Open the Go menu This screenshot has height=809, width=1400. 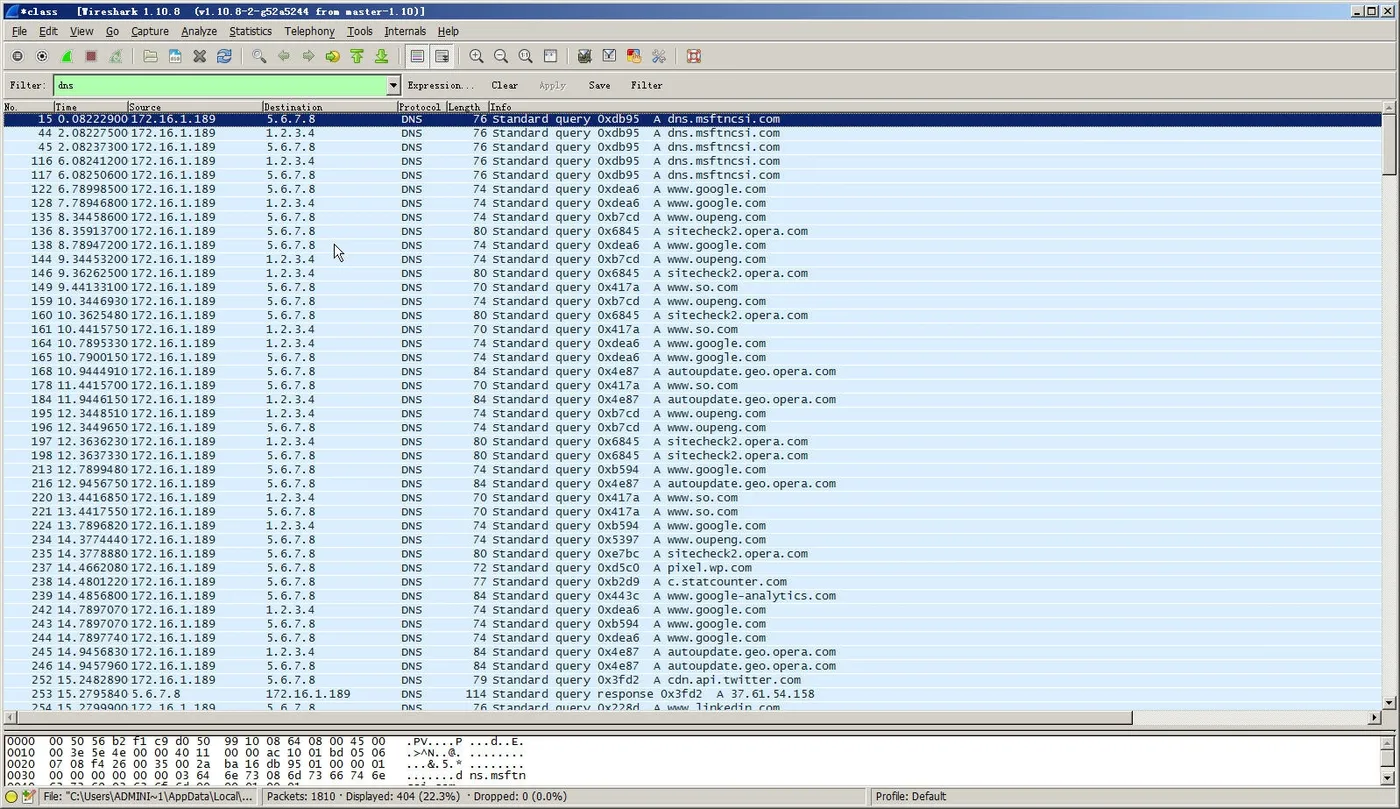112,31
